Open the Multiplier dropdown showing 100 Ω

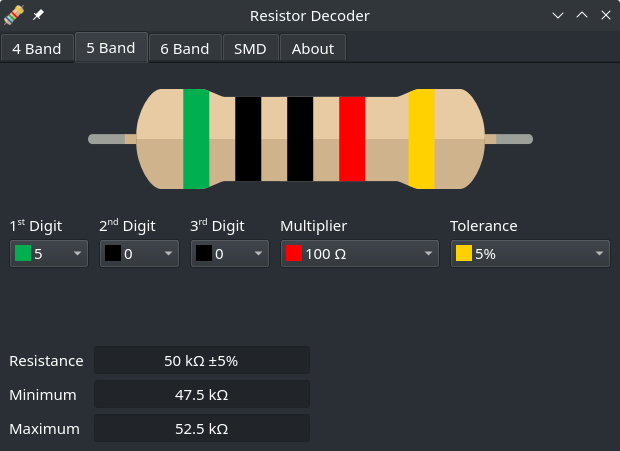click(359, 254)
